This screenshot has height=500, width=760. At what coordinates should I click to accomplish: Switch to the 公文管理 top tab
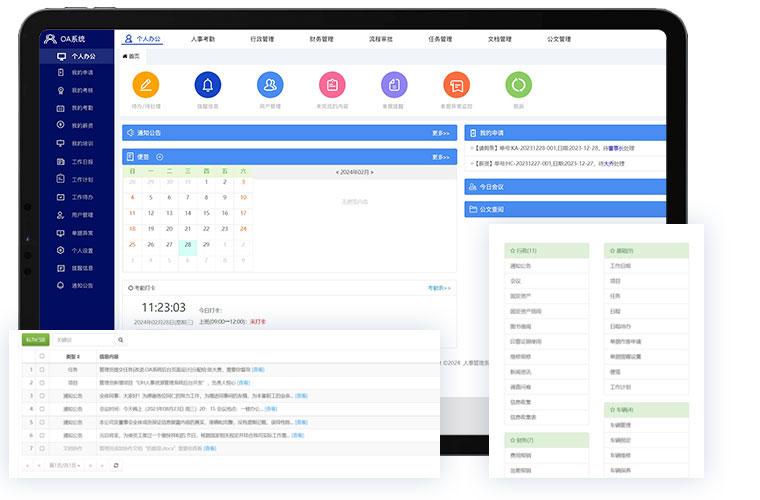[x=559, y=39]
